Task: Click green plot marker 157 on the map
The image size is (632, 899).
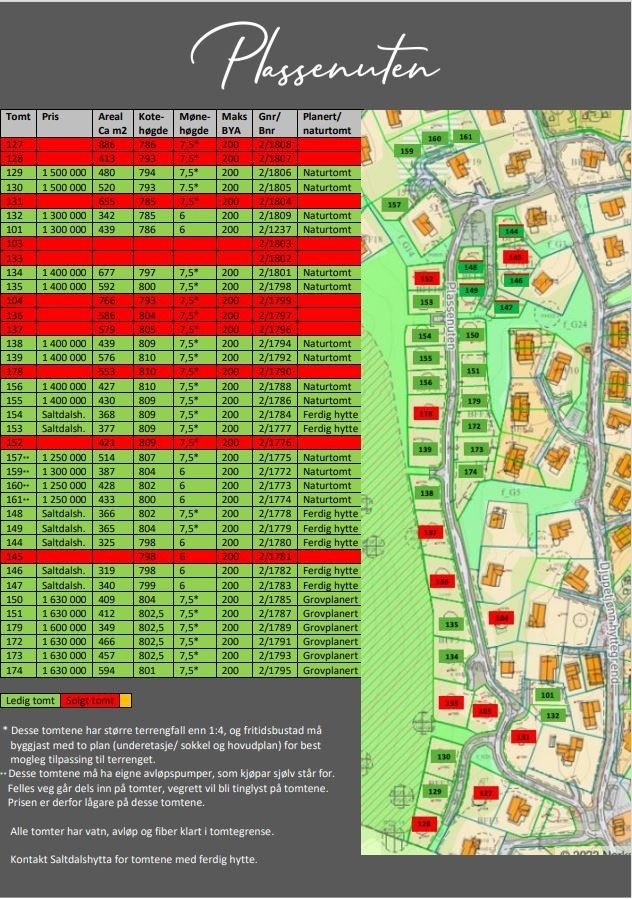Action: (x=394, y=205)
